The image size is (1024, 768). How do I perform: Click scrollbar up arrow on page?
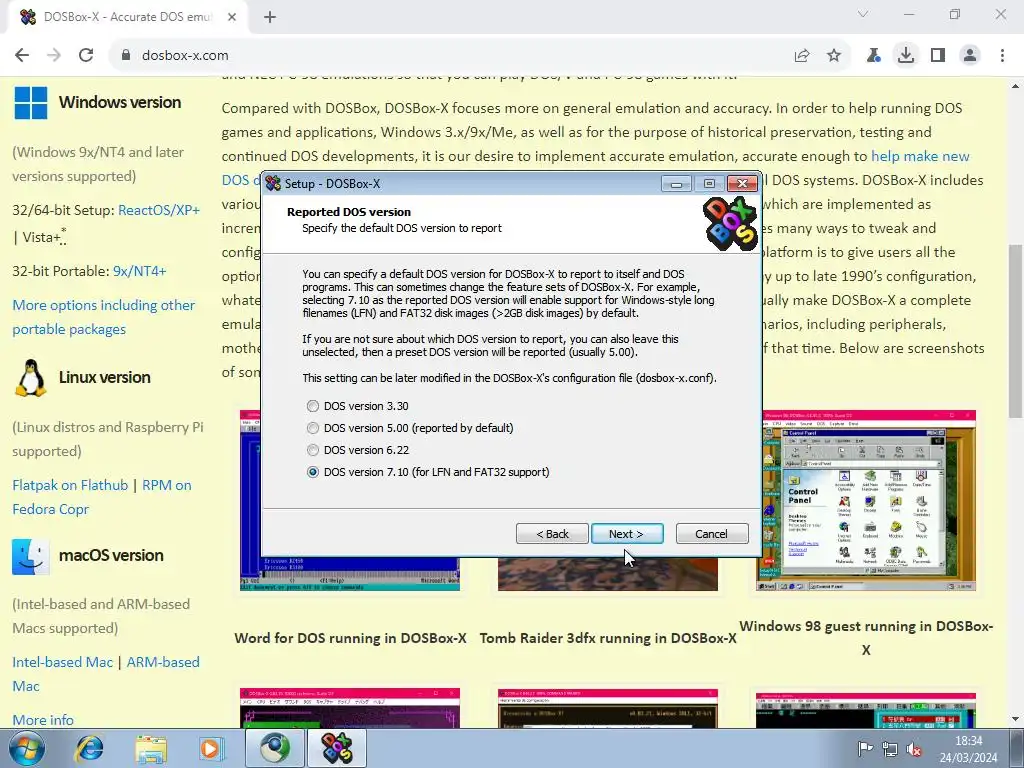[1015, 86]
